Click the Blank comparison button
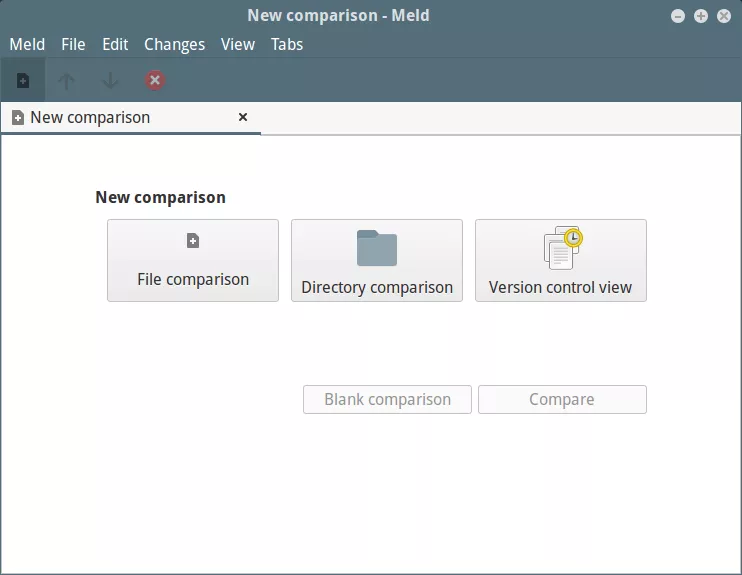 point(387,400)
